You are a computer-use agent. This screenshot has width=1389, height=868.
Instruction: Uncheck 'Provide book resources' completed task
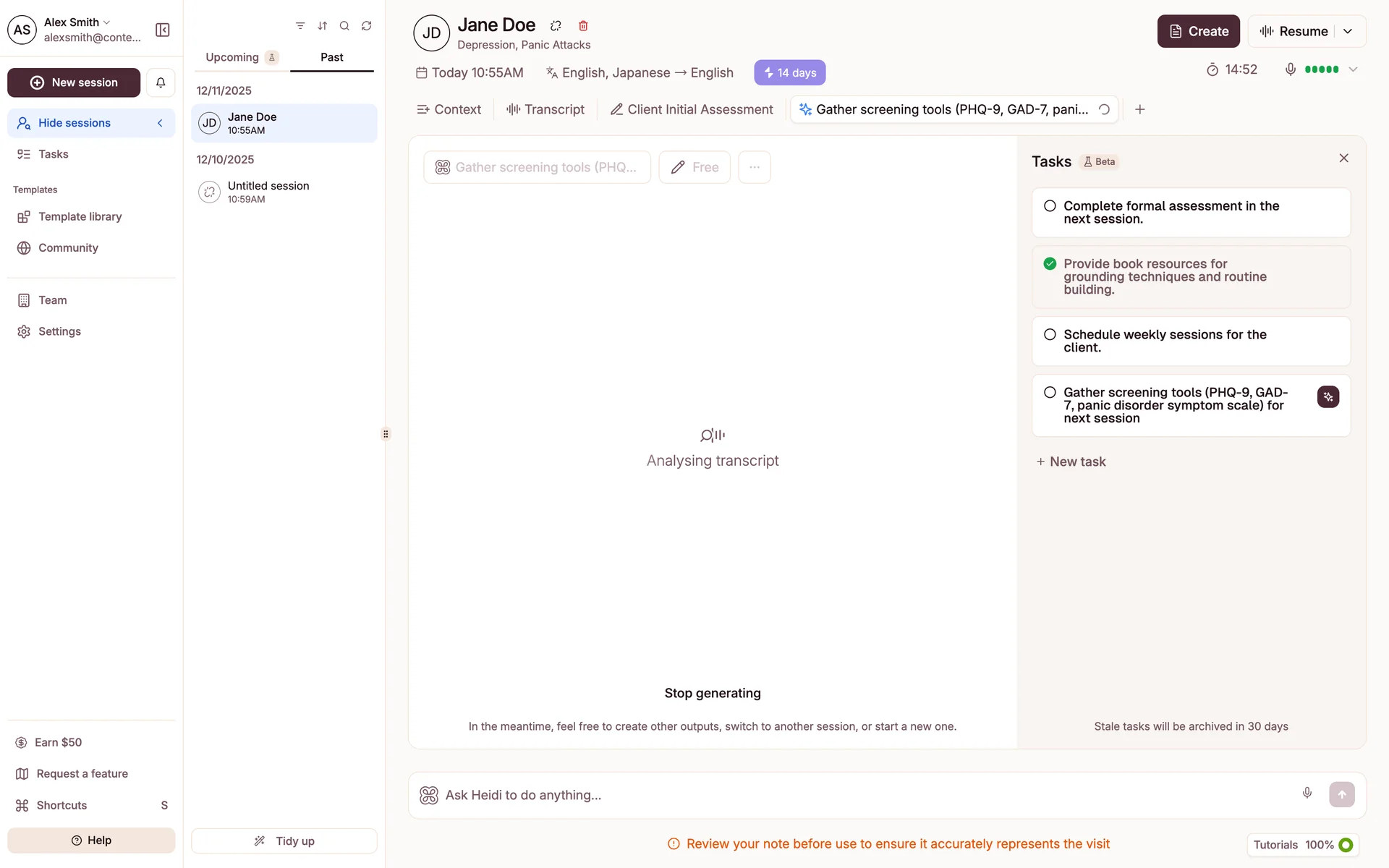[1050, 264]
